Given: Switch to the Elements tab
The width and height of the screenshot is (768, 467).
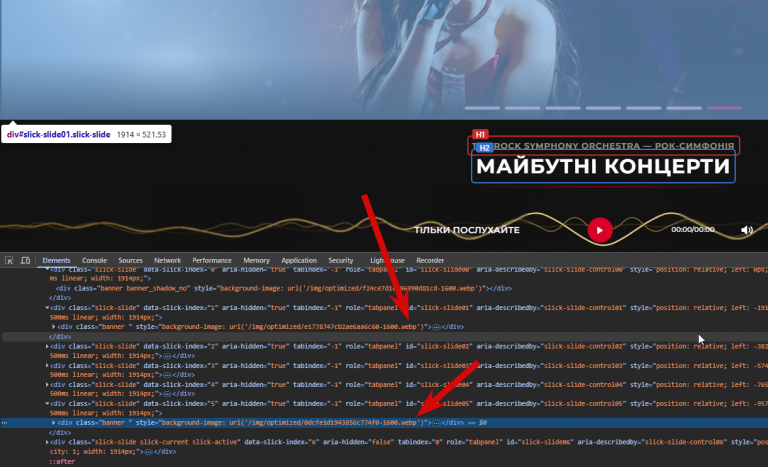Looking at the screenshot, I should pyautogui.click(x=56, y=260).
